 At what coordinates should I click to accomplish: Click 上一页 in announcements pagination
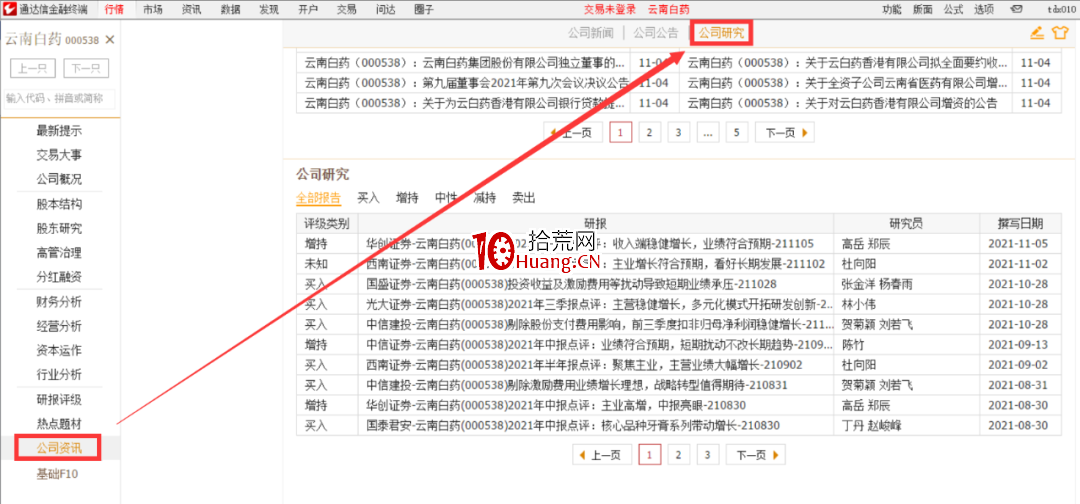click(x=573, y=133)
